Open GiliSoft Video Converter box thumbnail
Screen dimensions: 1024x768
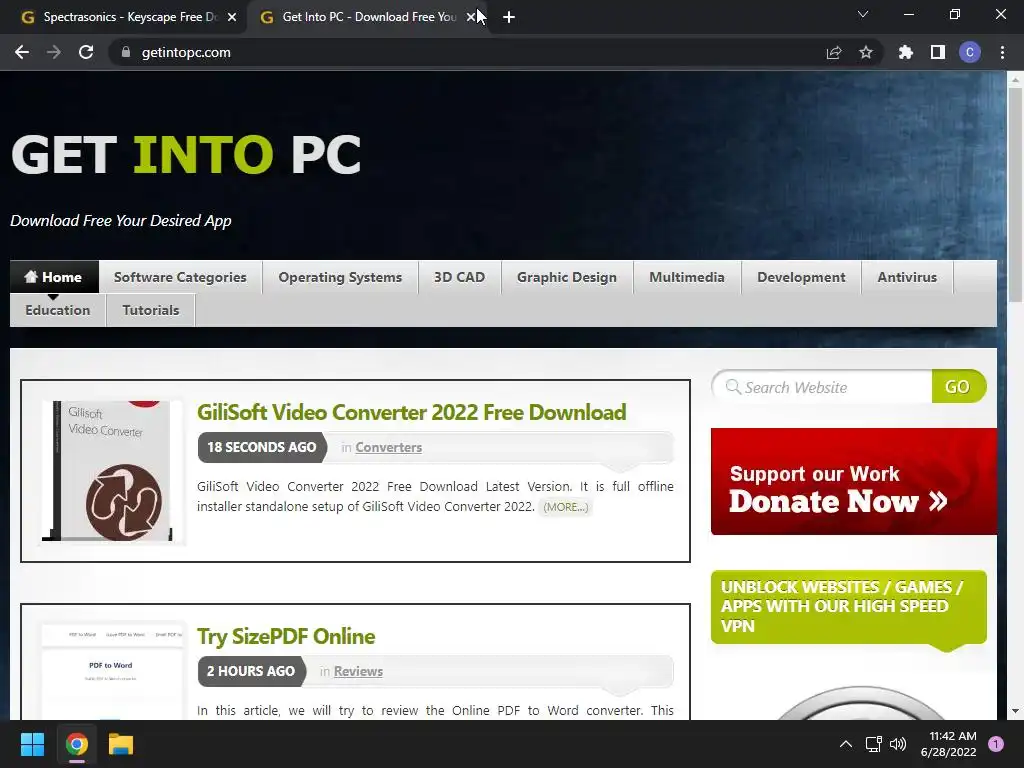pos(112,472)
